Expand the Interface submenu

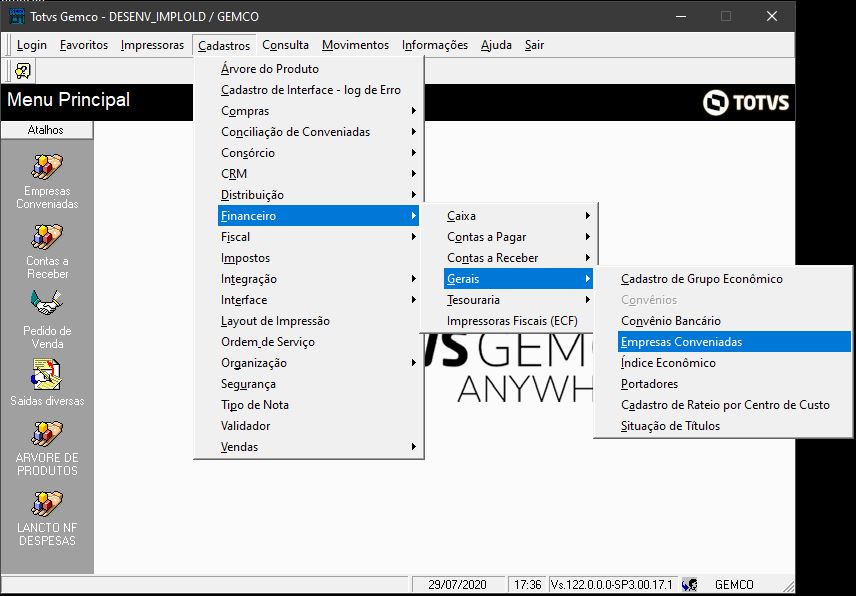click(x=318, y=300)
